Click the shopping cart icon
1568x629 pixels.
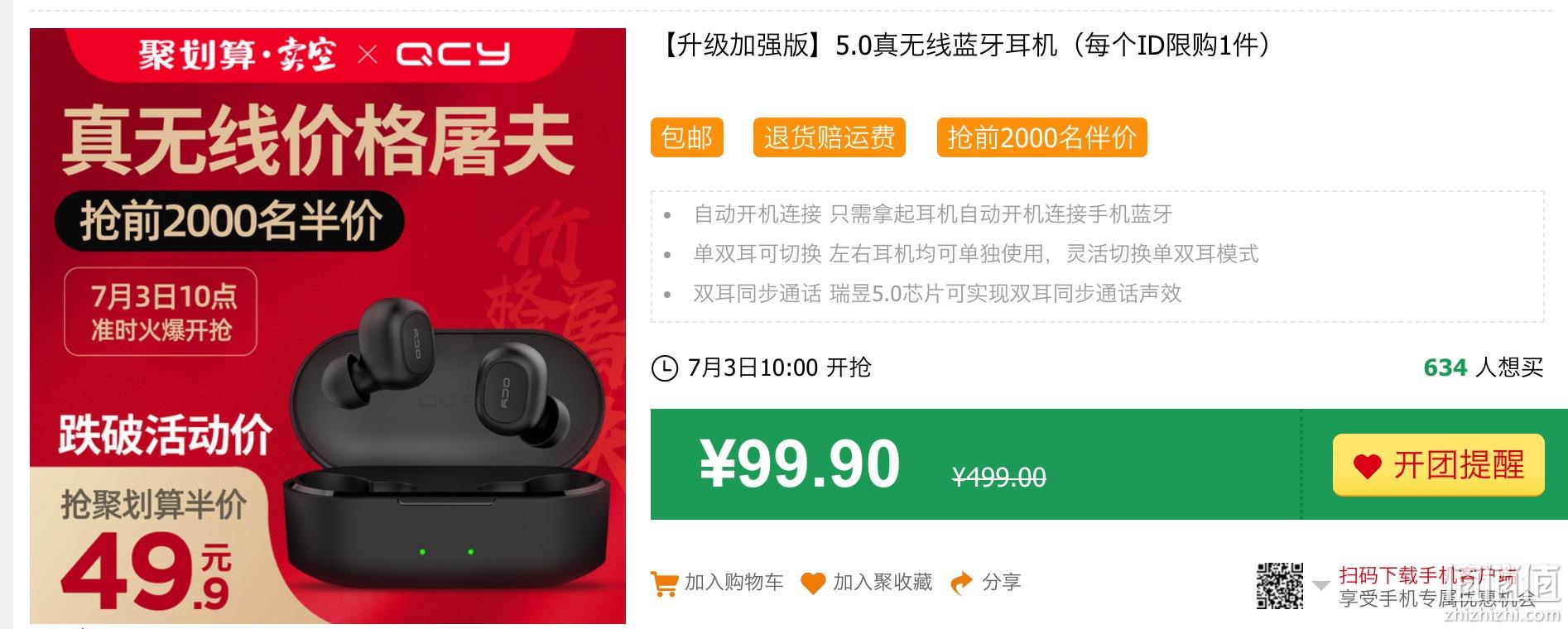tap(664, 583)
